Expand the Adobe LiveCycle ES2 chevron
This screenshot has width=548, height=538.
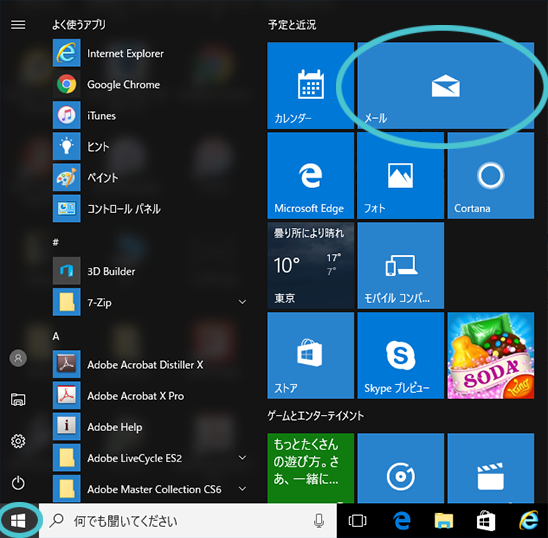pyautogui.click(x=242, y=458)
